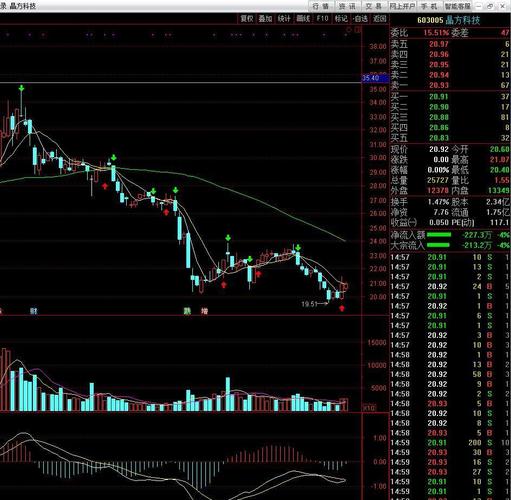Click the 返回 back button

(379, 19)
